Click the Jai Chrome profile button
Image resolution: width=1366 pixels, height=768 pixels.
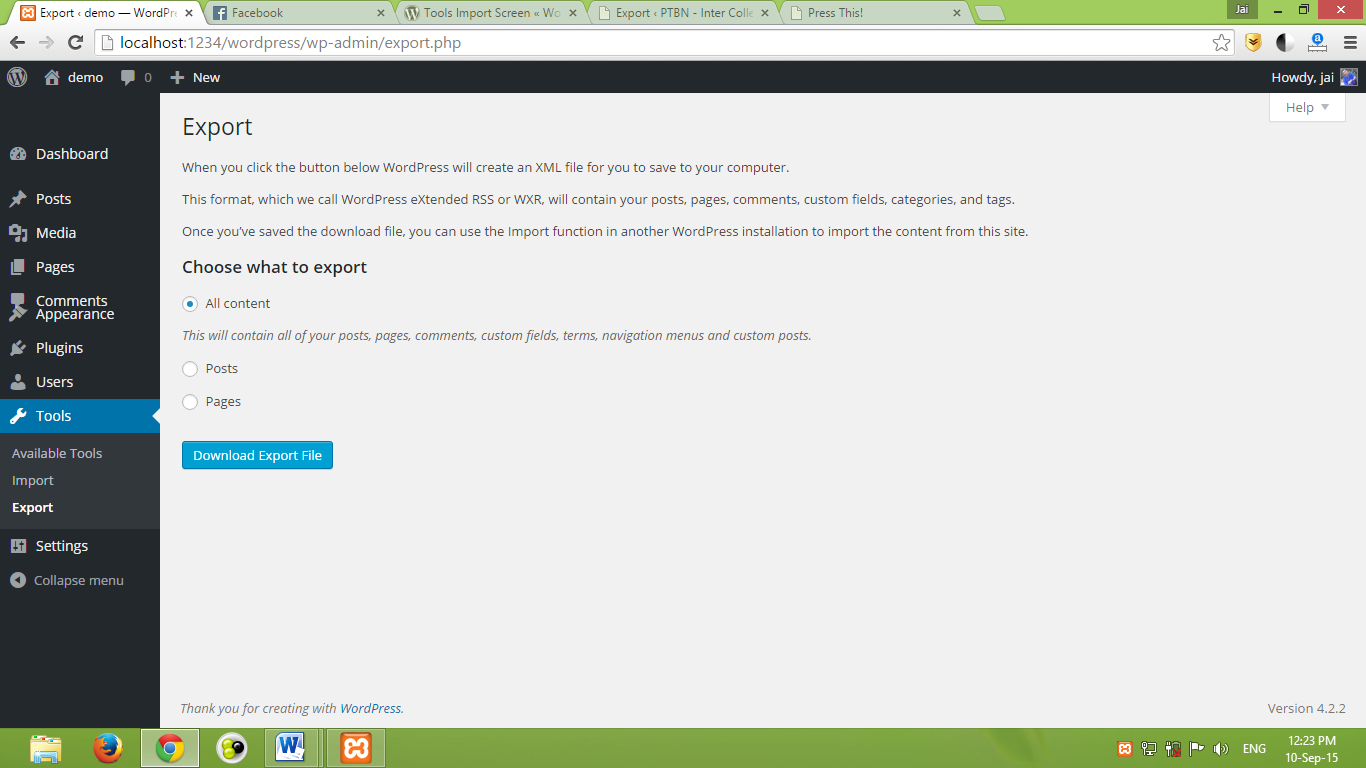pos(1242,9)
